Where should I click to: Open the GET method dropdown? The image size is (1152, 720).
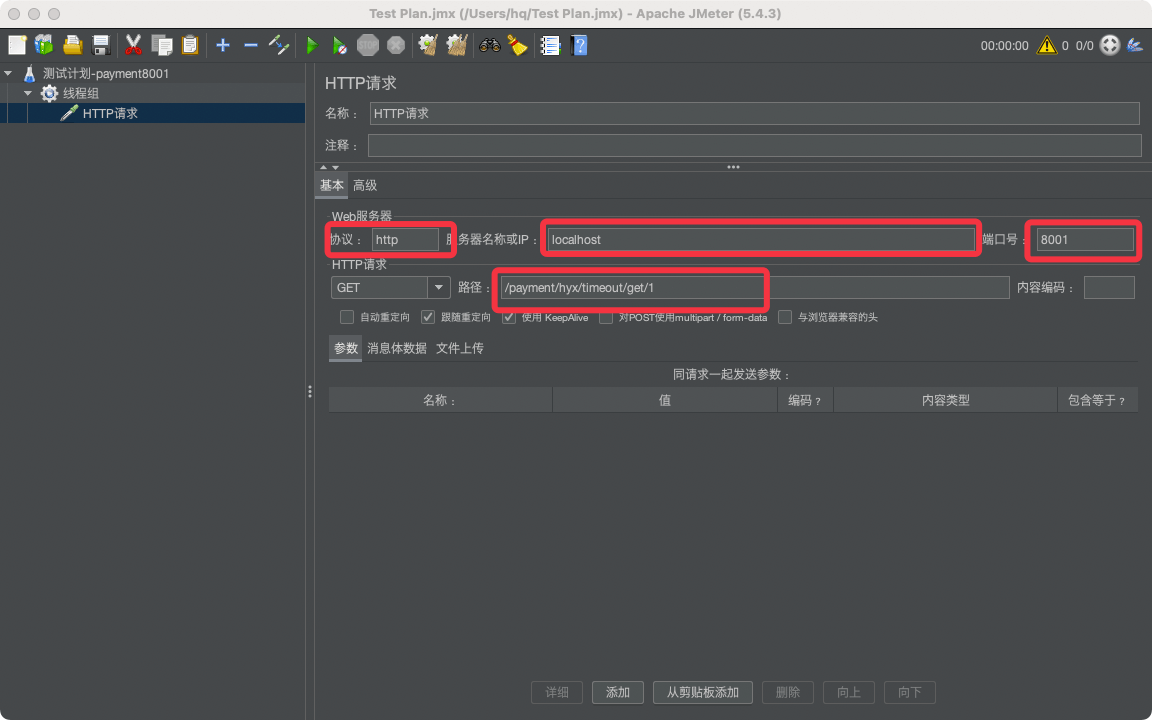tap(439, 287)
